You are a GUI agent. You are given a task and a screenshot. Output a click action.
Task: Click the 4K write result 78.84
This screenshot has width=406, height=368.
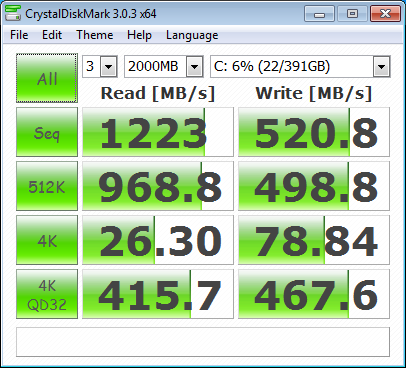click(314, 240)
